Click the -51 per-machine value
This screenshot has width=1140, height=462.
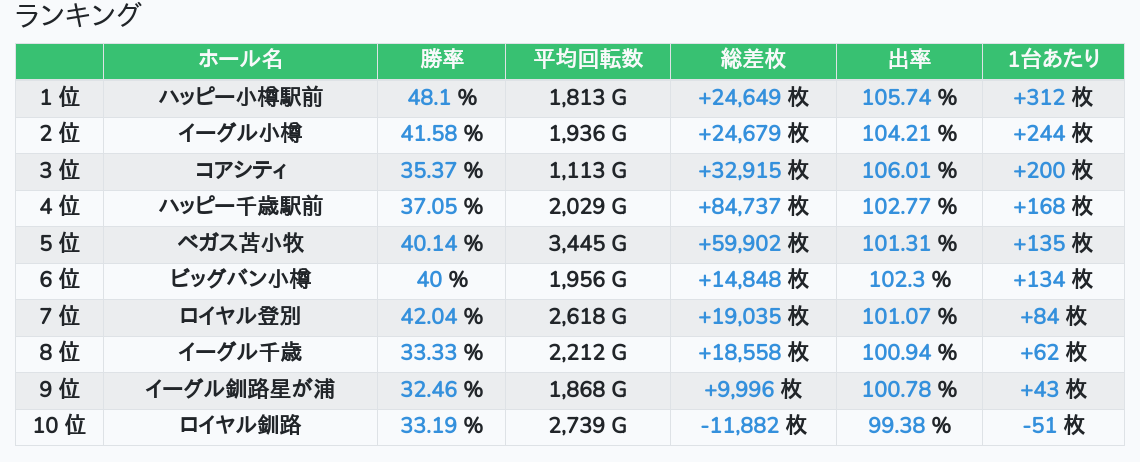1040,426
